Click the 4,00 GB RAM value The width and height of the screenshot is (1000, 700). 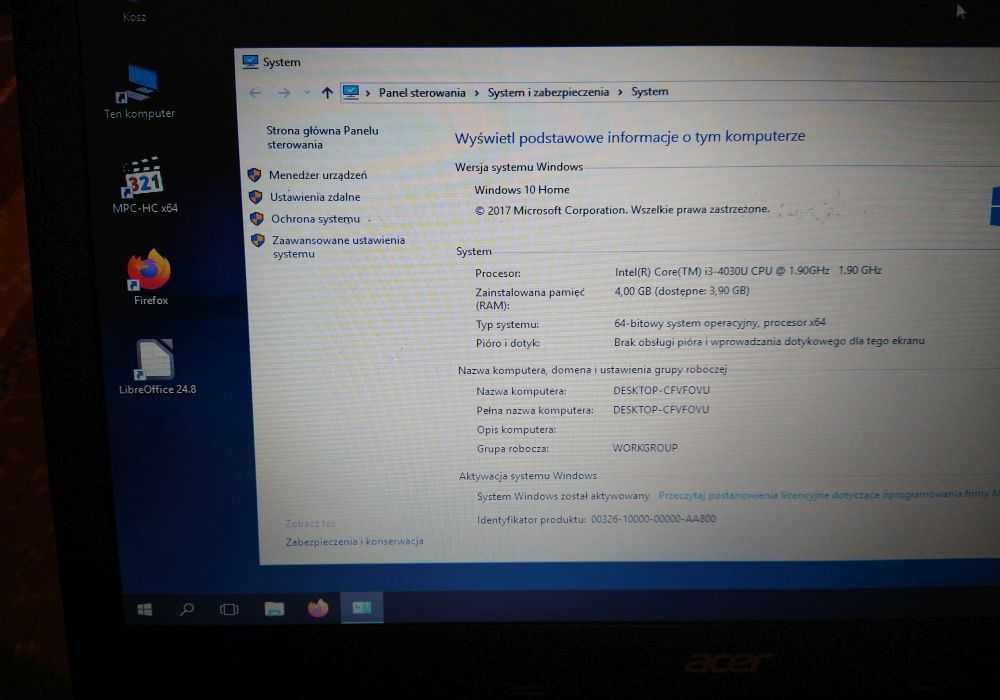click(682, 291)
